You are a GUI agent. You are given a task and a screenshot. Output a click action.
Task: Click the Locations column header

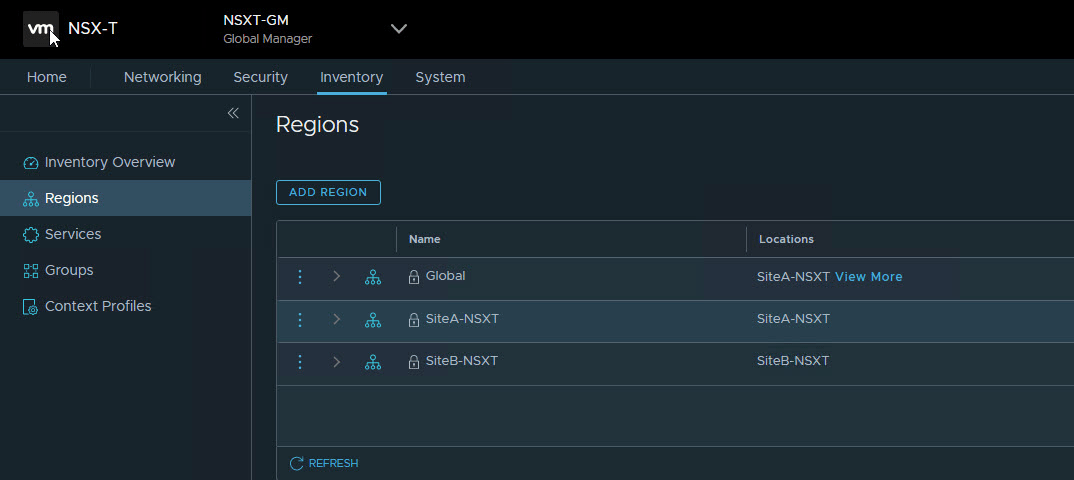[786, 239]
